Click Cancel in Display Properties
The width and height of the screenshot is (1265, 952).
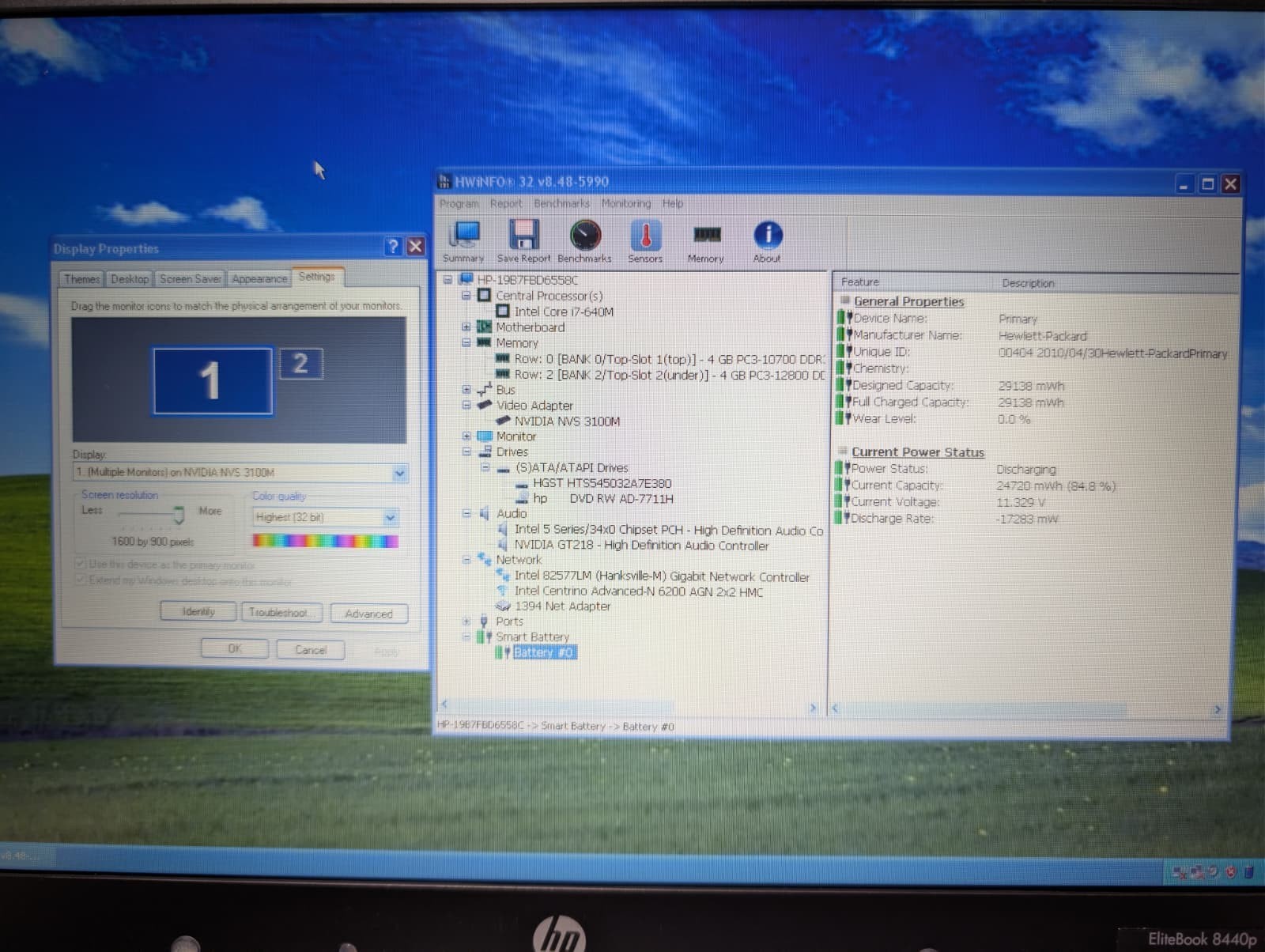[311, 650]
